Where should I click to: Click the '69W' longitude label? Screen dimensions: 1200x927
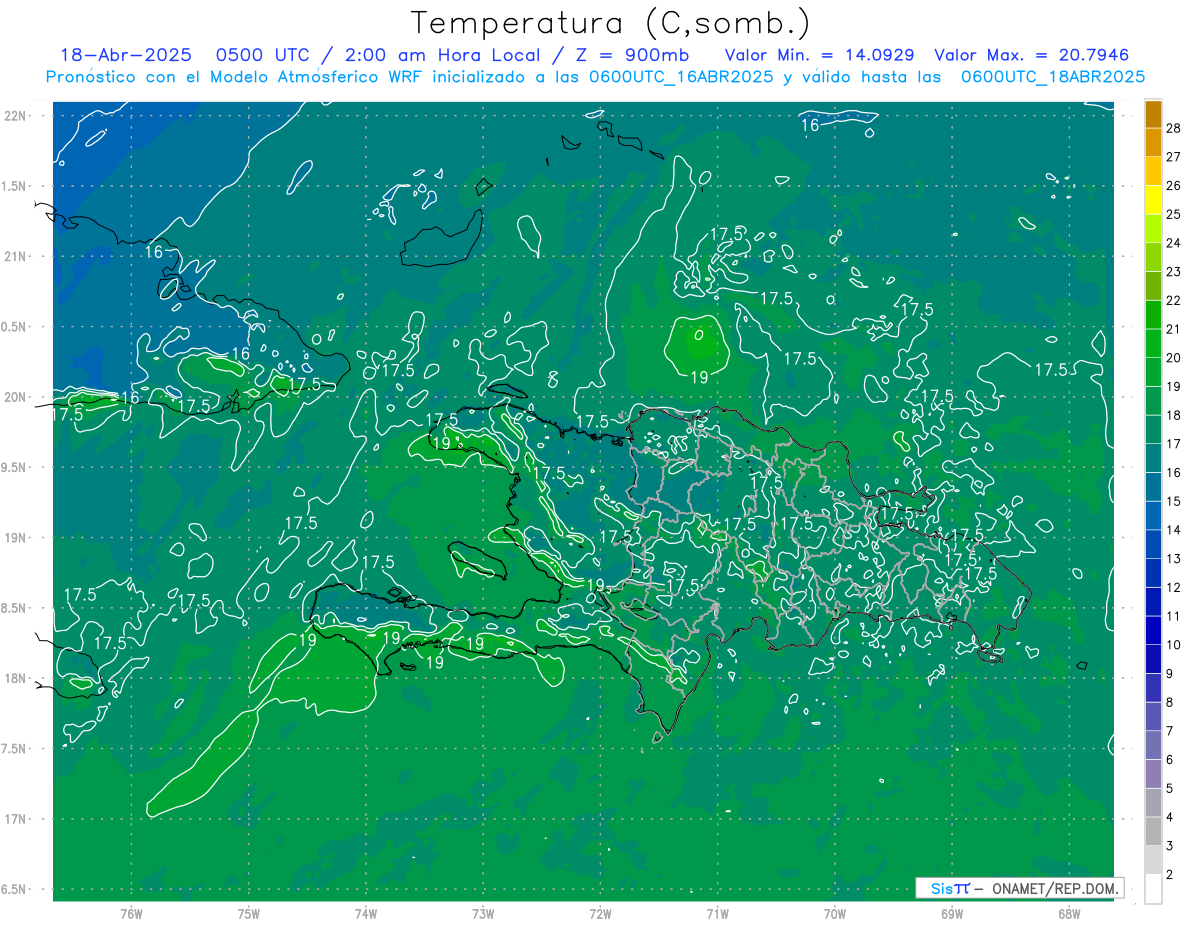click(952, 914)
